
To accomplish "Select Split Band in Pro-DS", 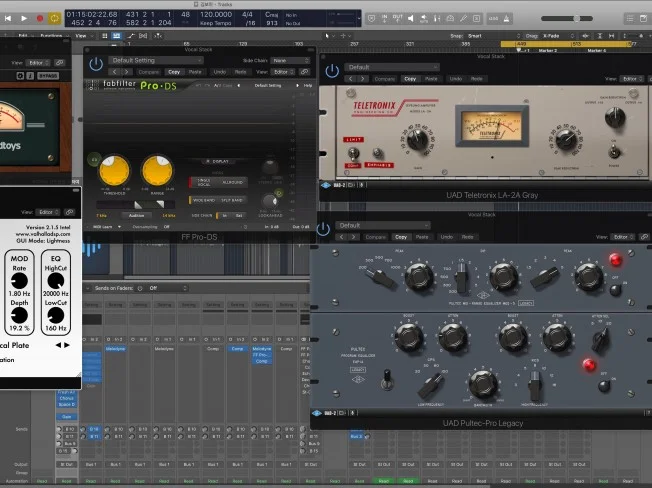I will (x=232, y=200).
